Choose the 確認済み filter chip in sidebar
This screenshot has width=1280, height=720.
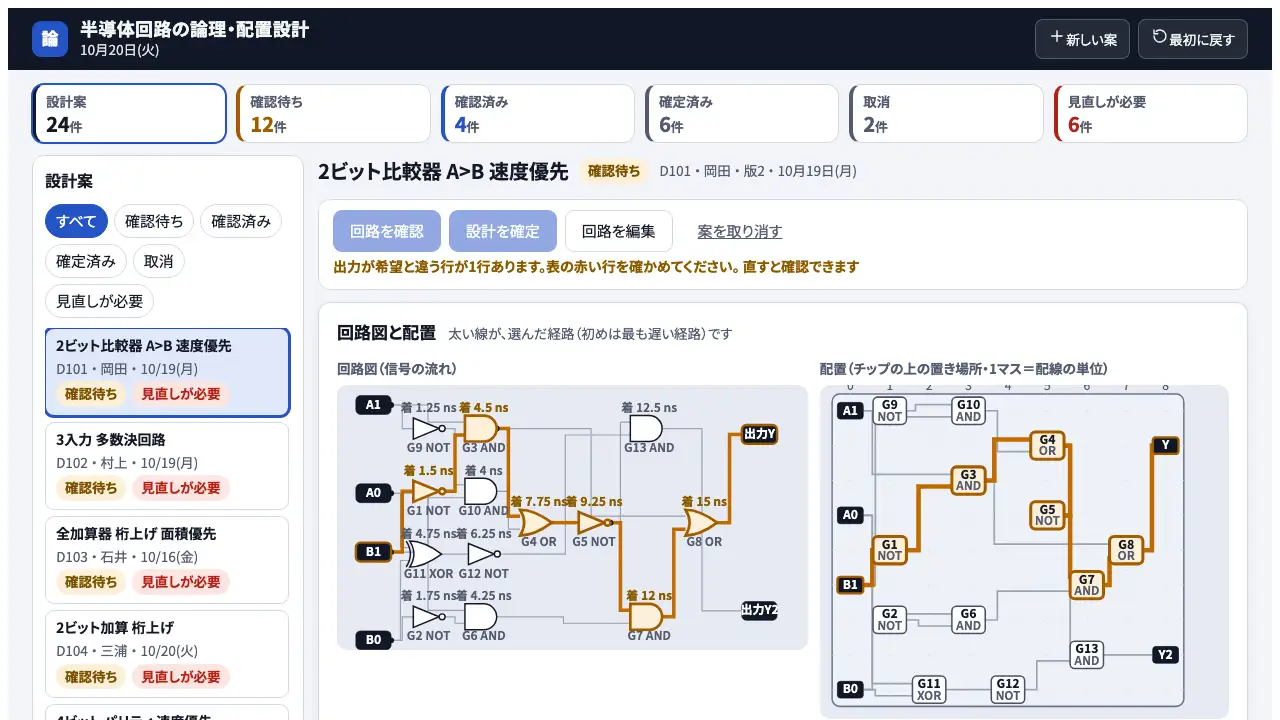[x=241, y=221]
